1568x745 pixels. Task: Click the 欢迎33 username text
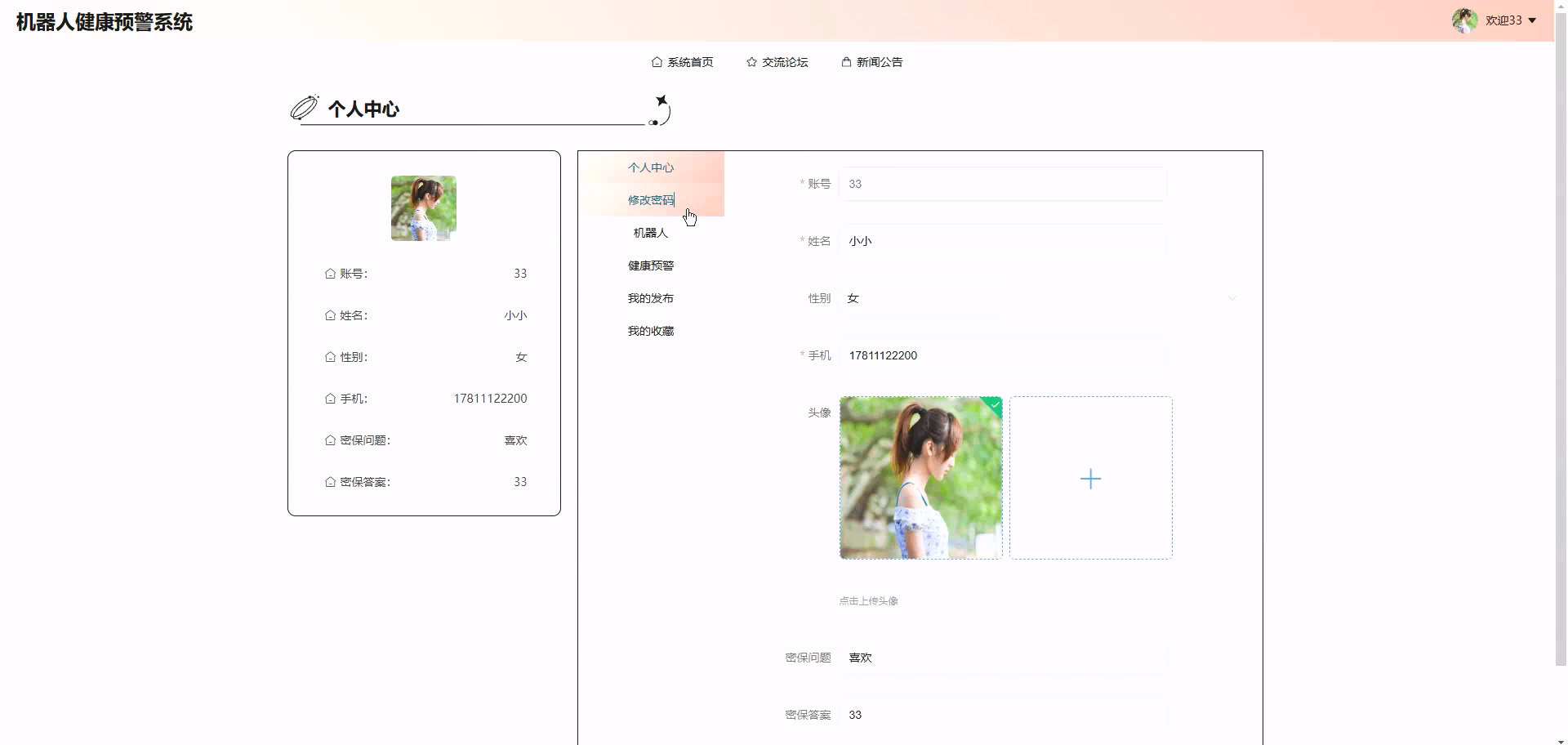(1503, 20)
